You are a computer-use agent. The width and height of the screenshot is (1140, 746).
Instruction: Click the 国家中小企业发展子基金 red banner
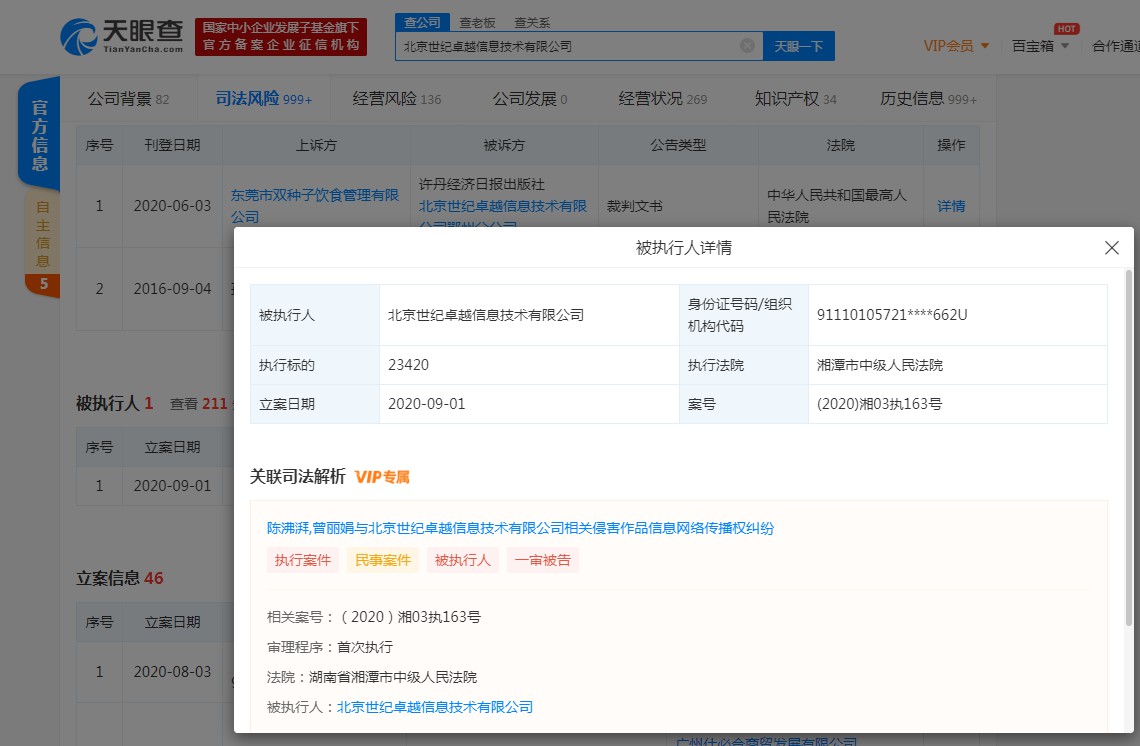(x=281, y=36)
